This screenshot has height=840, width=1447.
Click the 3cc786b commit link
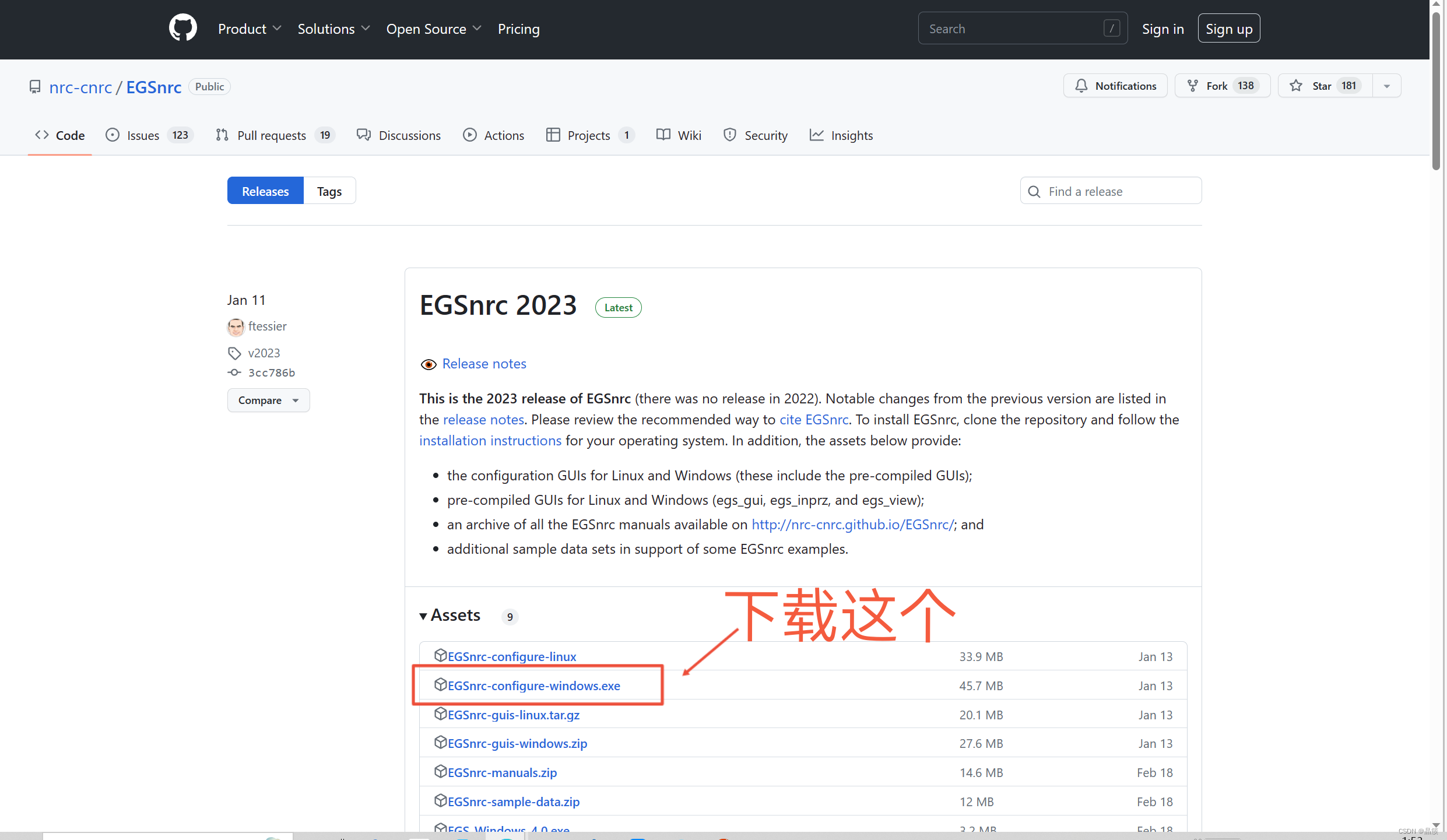point(271,372)
